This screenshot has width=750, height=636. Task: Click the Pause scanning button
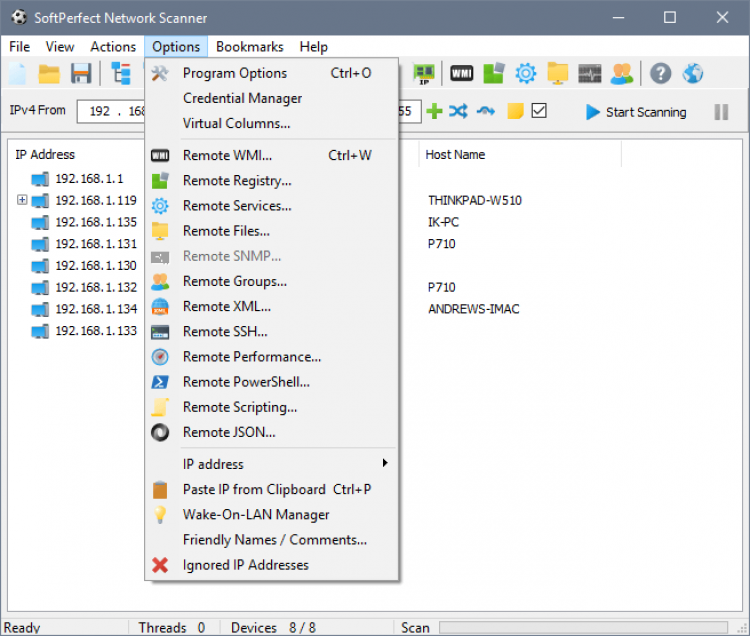pos(721,112)
